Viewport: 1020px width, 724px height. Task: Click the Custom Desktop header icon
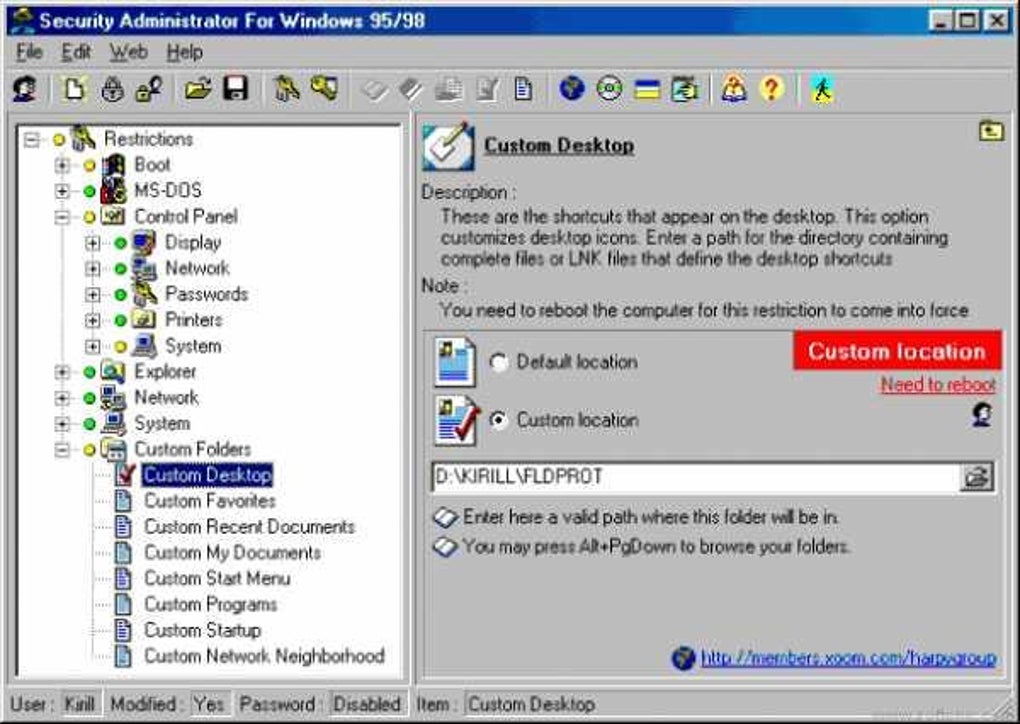(x=448, y=146)
